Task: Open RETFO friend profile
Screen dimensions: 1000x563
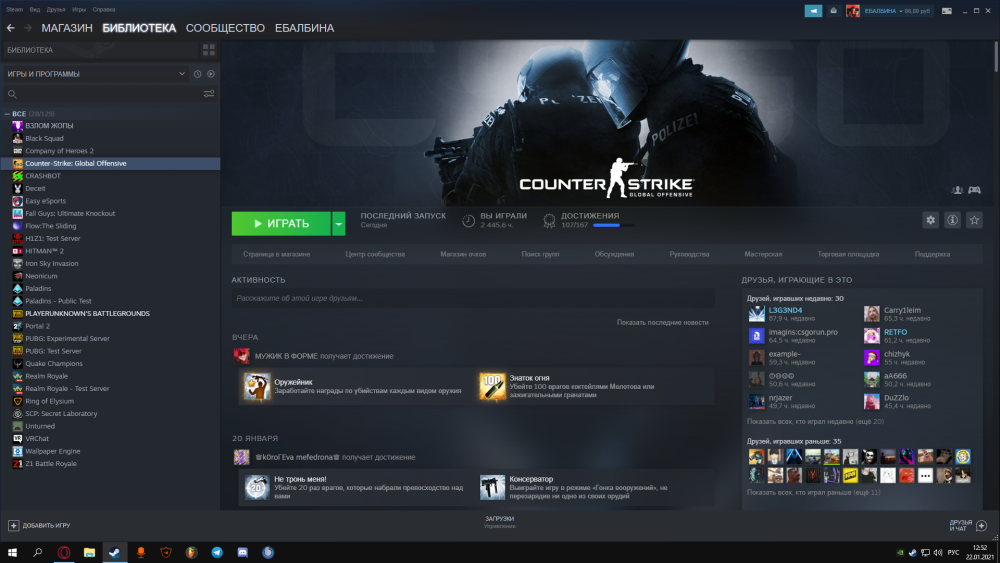Action: pyautogui.click(x=895, y=332)
